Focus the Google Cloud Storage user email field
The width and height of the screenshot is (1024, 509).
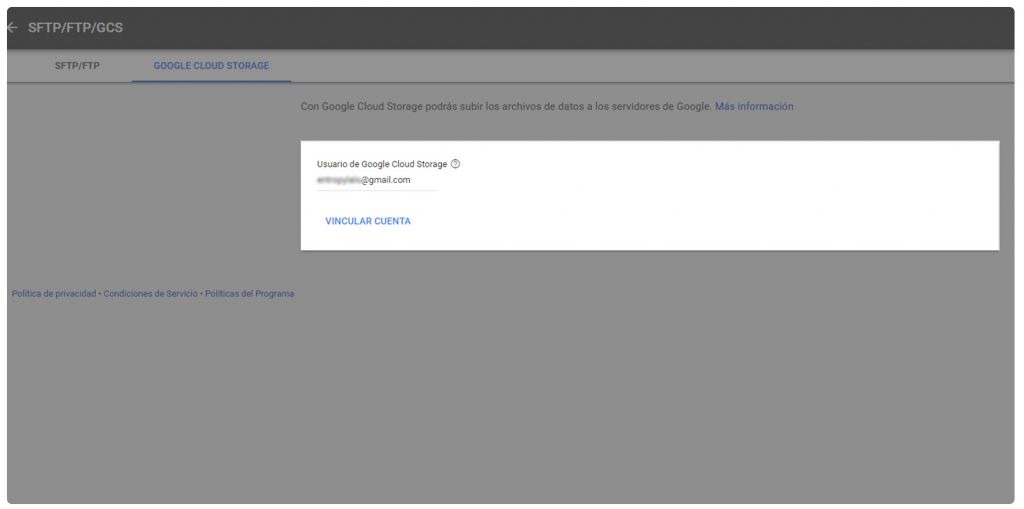pos(377,180)
